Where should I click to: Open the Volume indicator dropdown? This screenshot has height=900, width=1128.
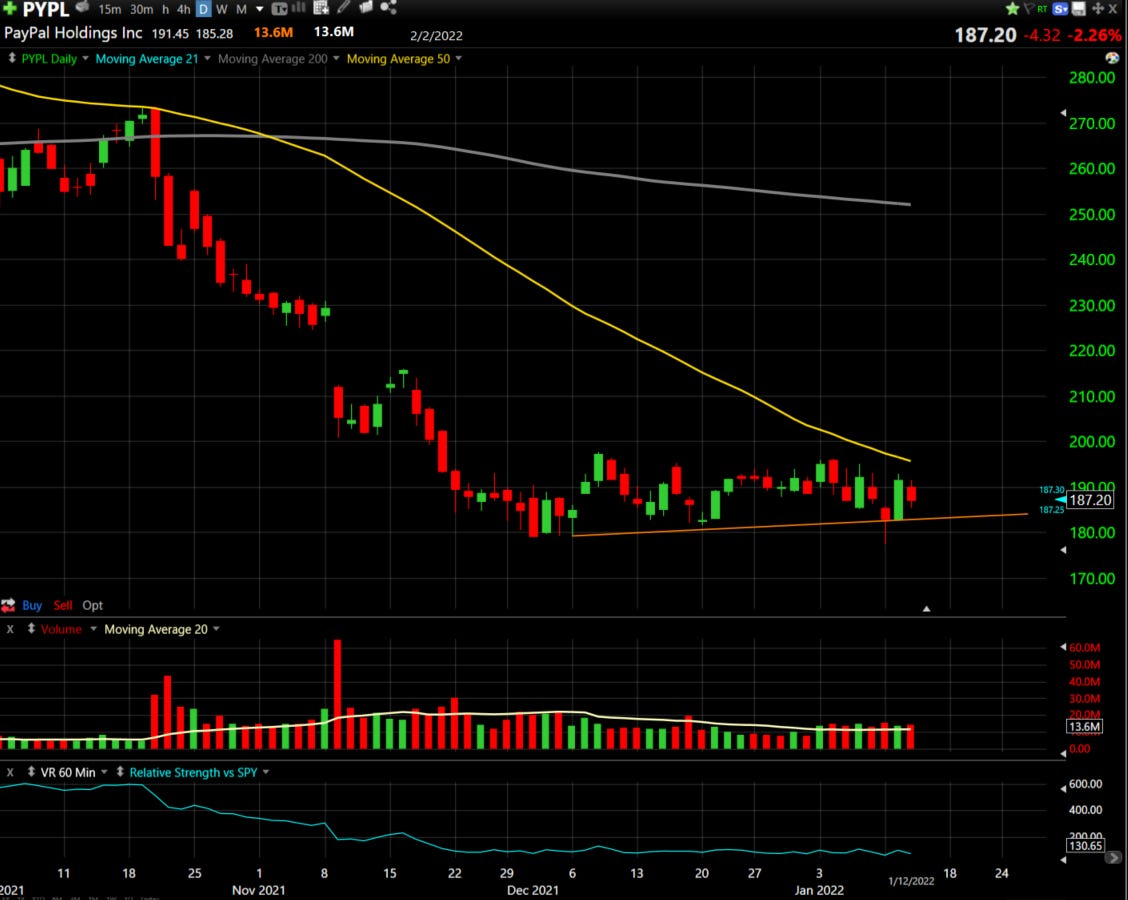pyautogui.click(x=93, y=629)
